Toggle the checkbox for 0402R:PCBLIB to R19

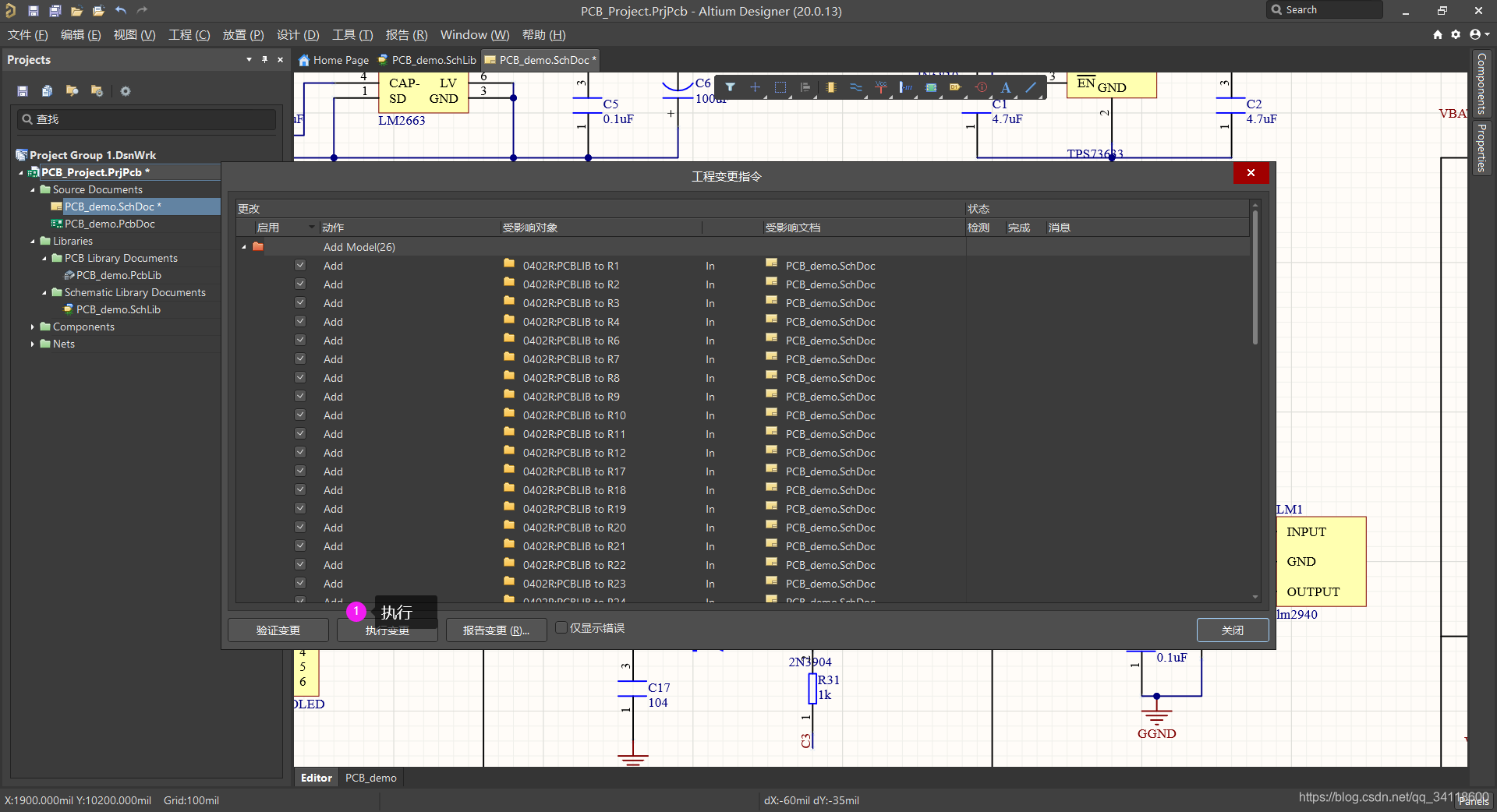(x=300, y=508)
